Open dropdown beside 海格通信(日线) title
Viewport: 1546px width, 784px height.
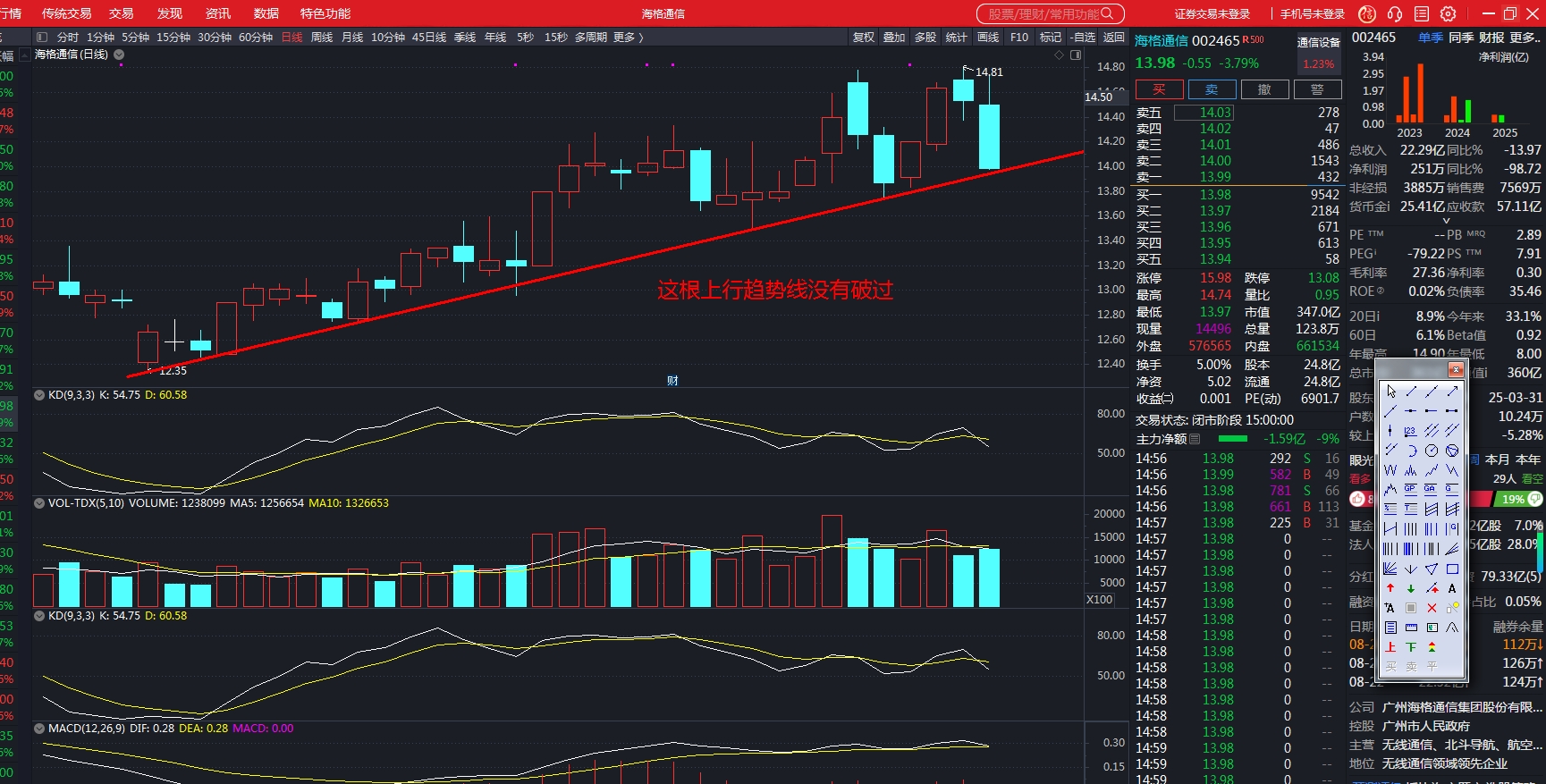tap(119, 55)
